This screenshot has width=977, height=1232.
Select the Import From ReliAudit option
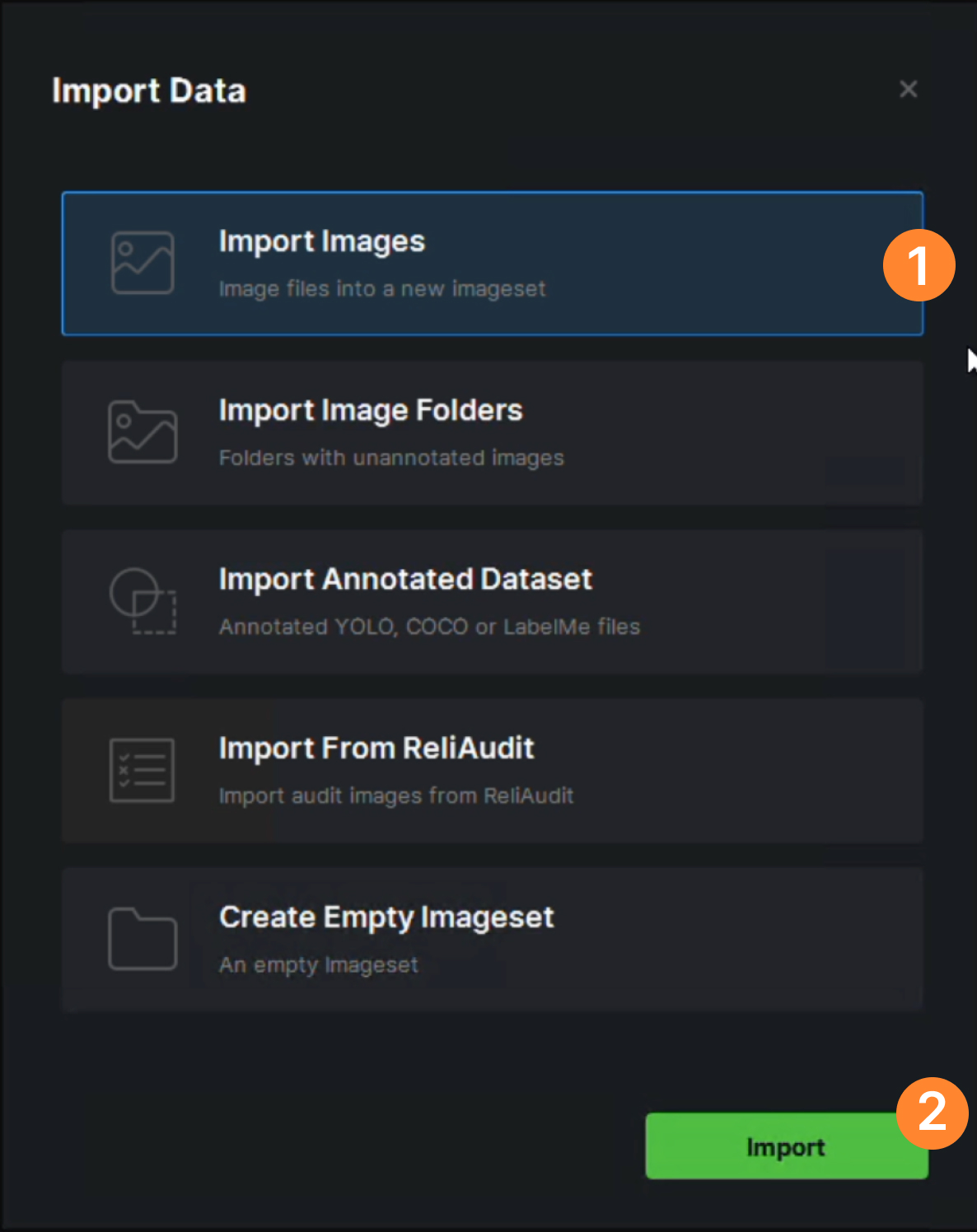point(492,771)
